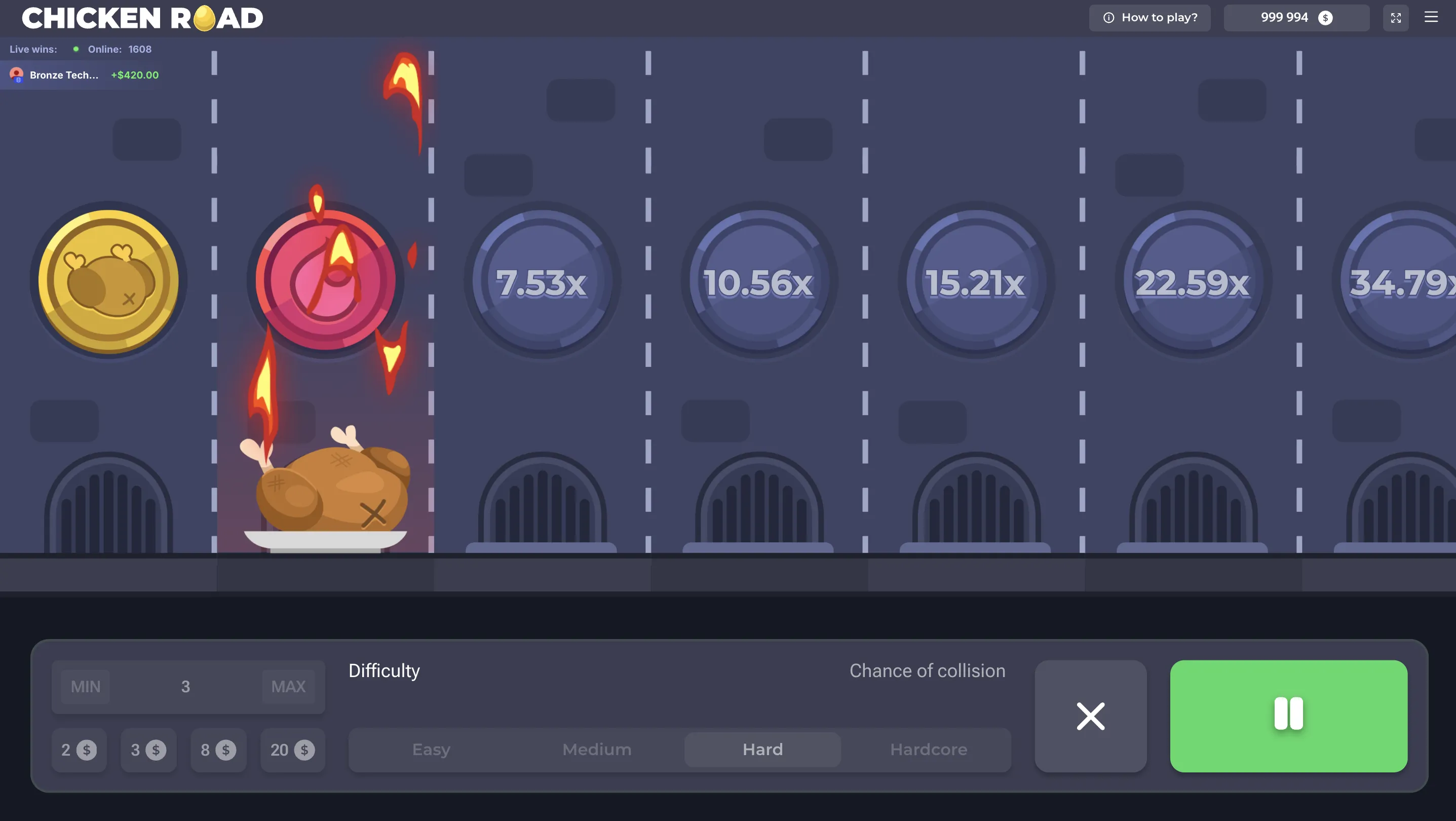Select Medium difficulty
Screen dimensions: 1456x821
click(x=597, y=750)
